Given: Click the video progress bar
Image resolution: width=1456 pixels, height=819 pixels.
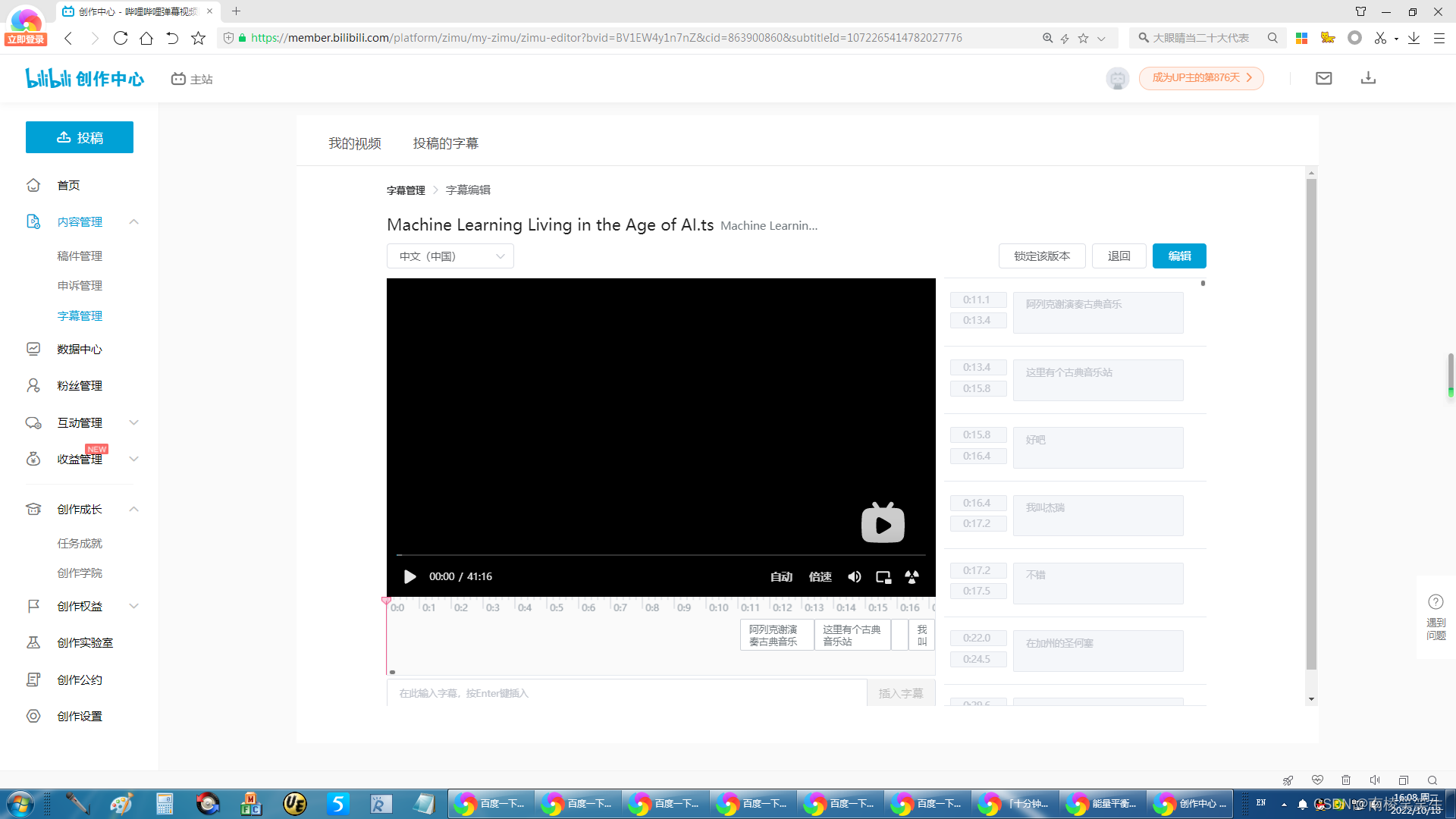Looking at the screenshot, I should (x=660, y=555).
